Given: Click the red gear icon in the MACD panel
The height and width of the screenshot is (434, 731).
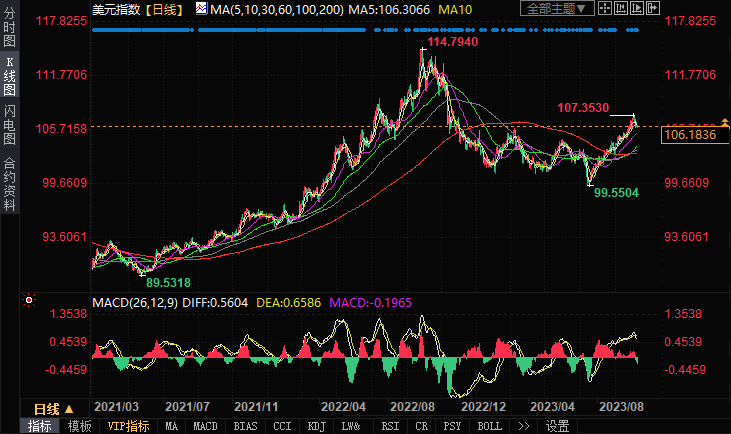Looking at the screenshot, I should [x=27, y=300].
